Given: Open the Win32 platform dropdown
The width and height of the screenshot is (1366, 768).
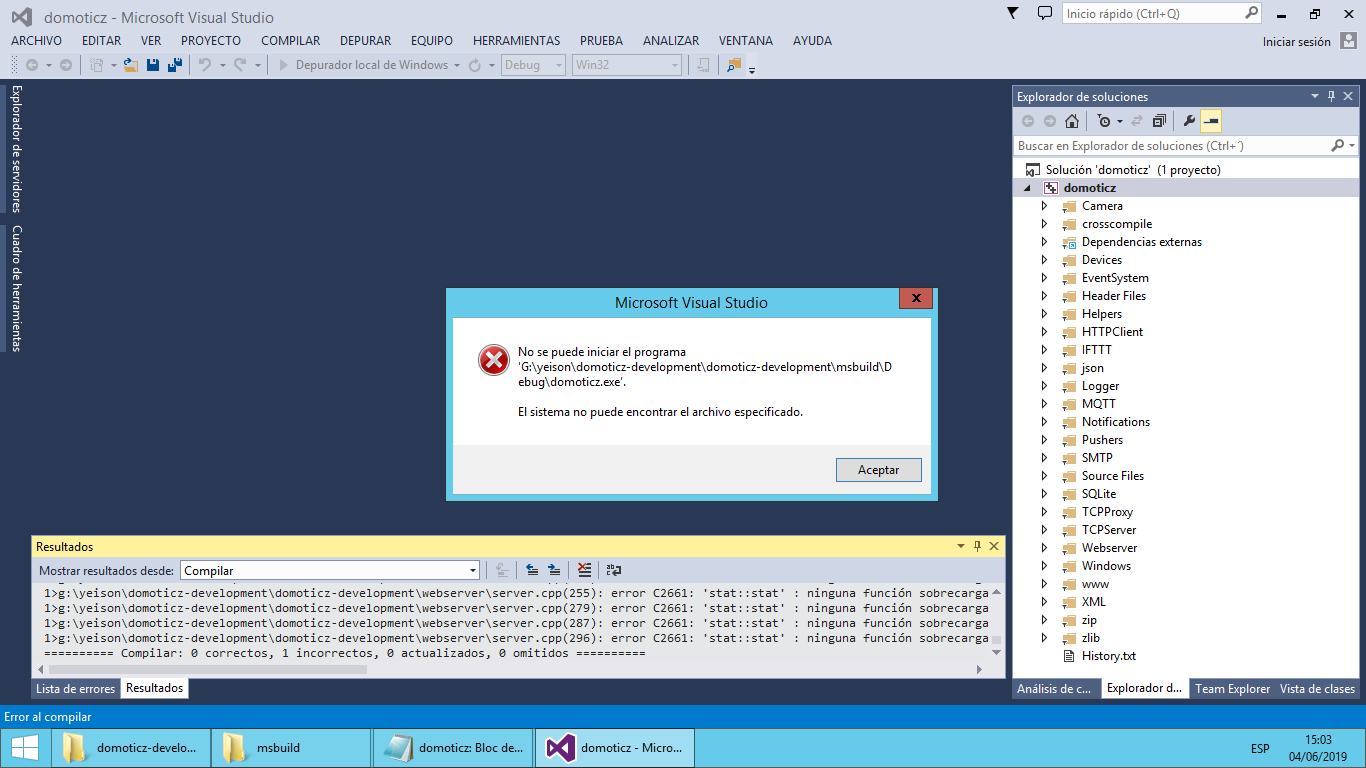Looking at the screenshot, I should [628, 65].
